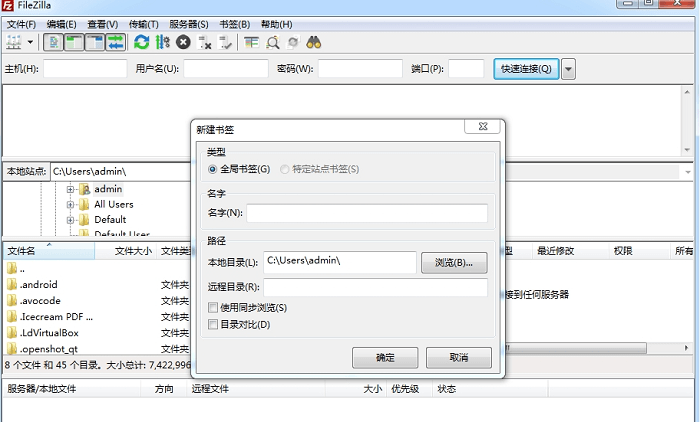
Task: Click the green refresh icon
Action: click(x=142, y=43)
